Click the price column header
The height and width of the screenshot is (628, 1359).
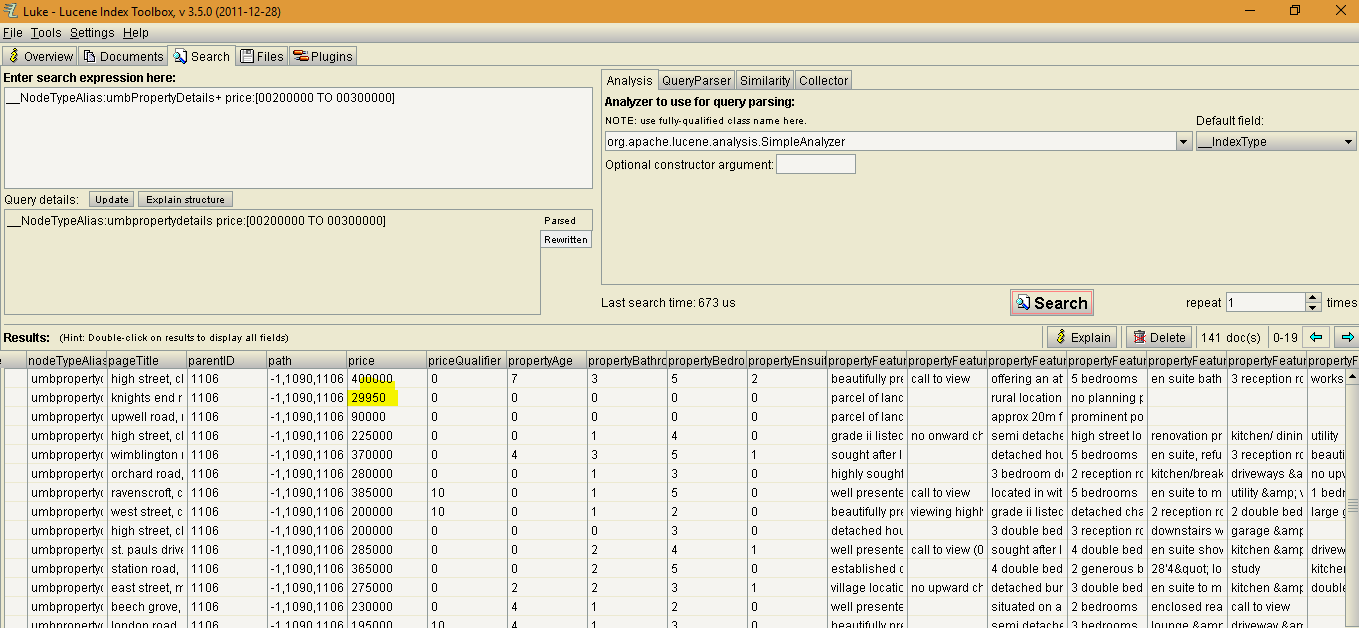tap(386, 360)
